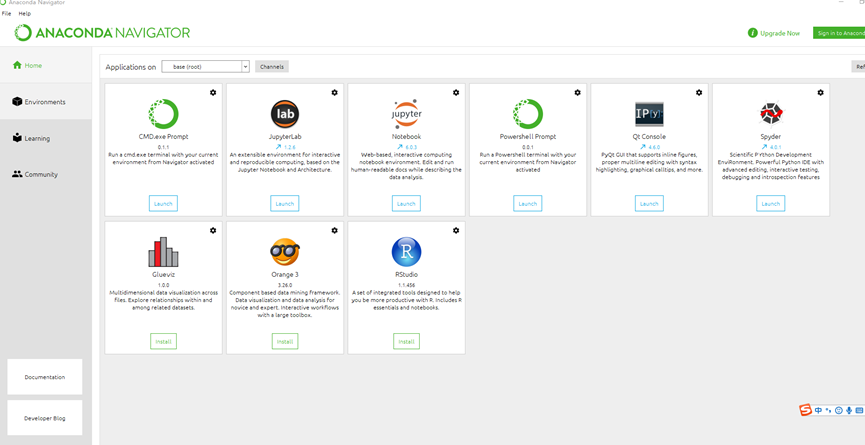Switch to the Learning tab
865x445 pixels.
tap(46, 138)
